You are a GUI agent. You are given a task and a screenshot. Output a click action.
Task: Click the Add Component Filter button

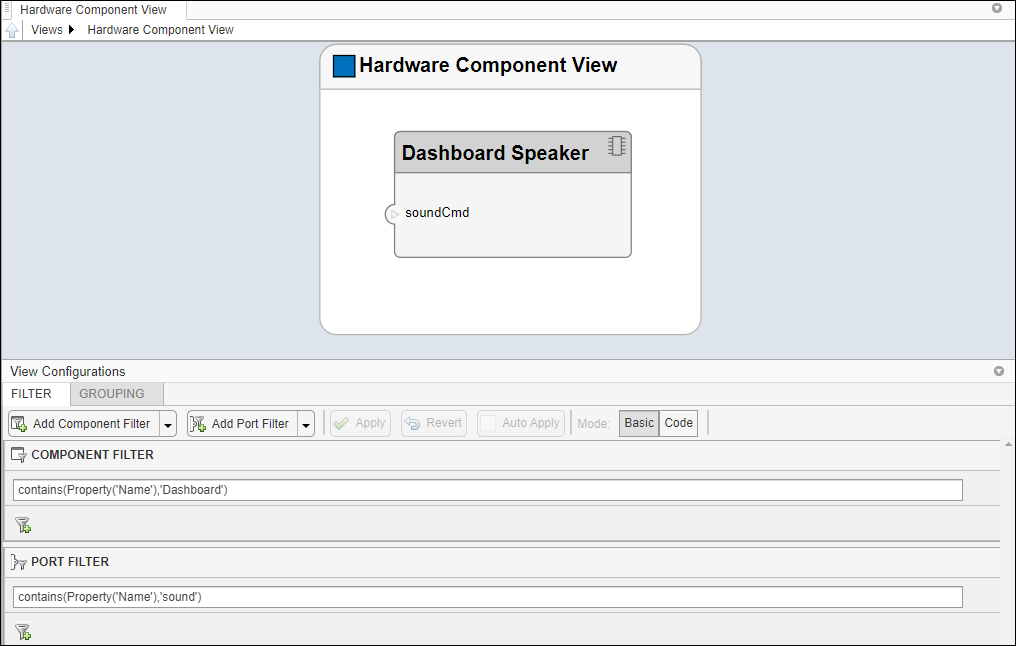tap(84, 424)
